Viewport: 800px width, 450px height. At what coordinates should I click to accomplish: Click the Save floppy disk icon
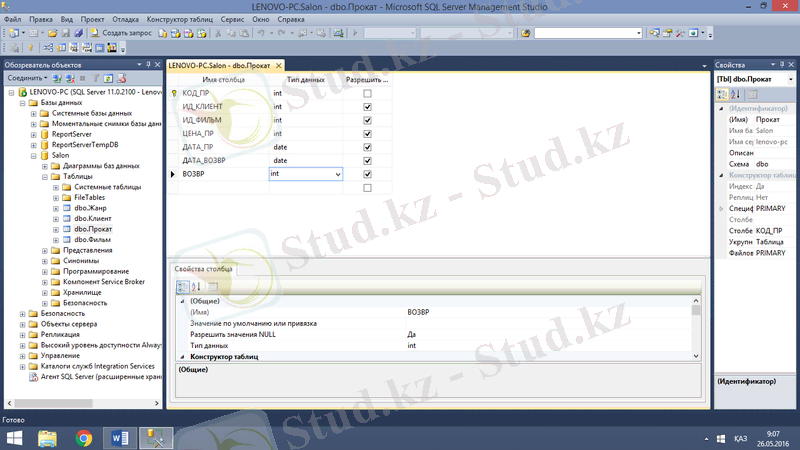[66, 33]
